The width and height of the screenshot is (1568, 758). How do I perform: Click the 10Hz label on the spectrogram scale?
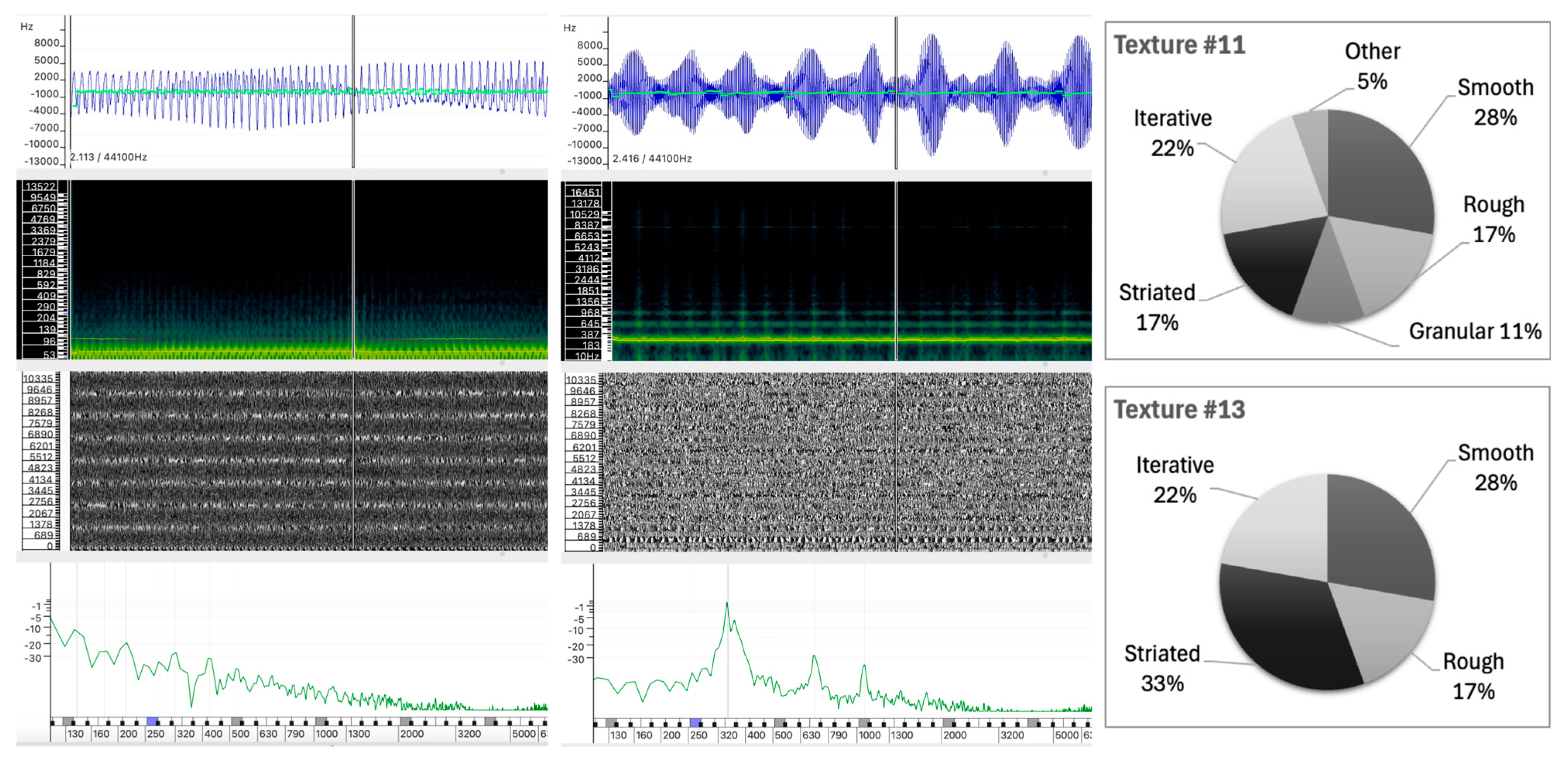point(587,356)
